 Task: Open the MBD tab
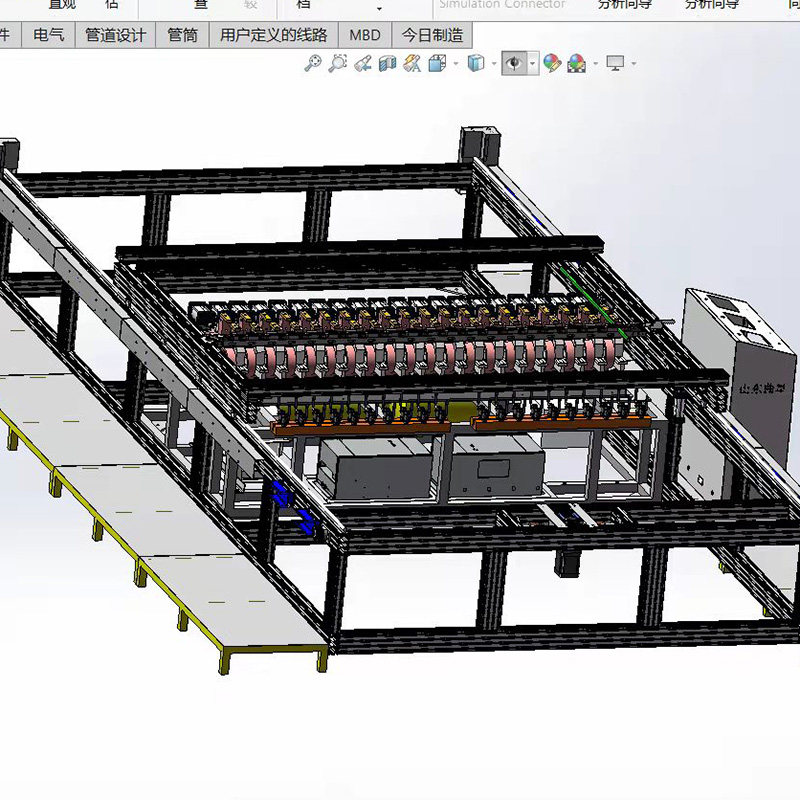coord(364,35)
